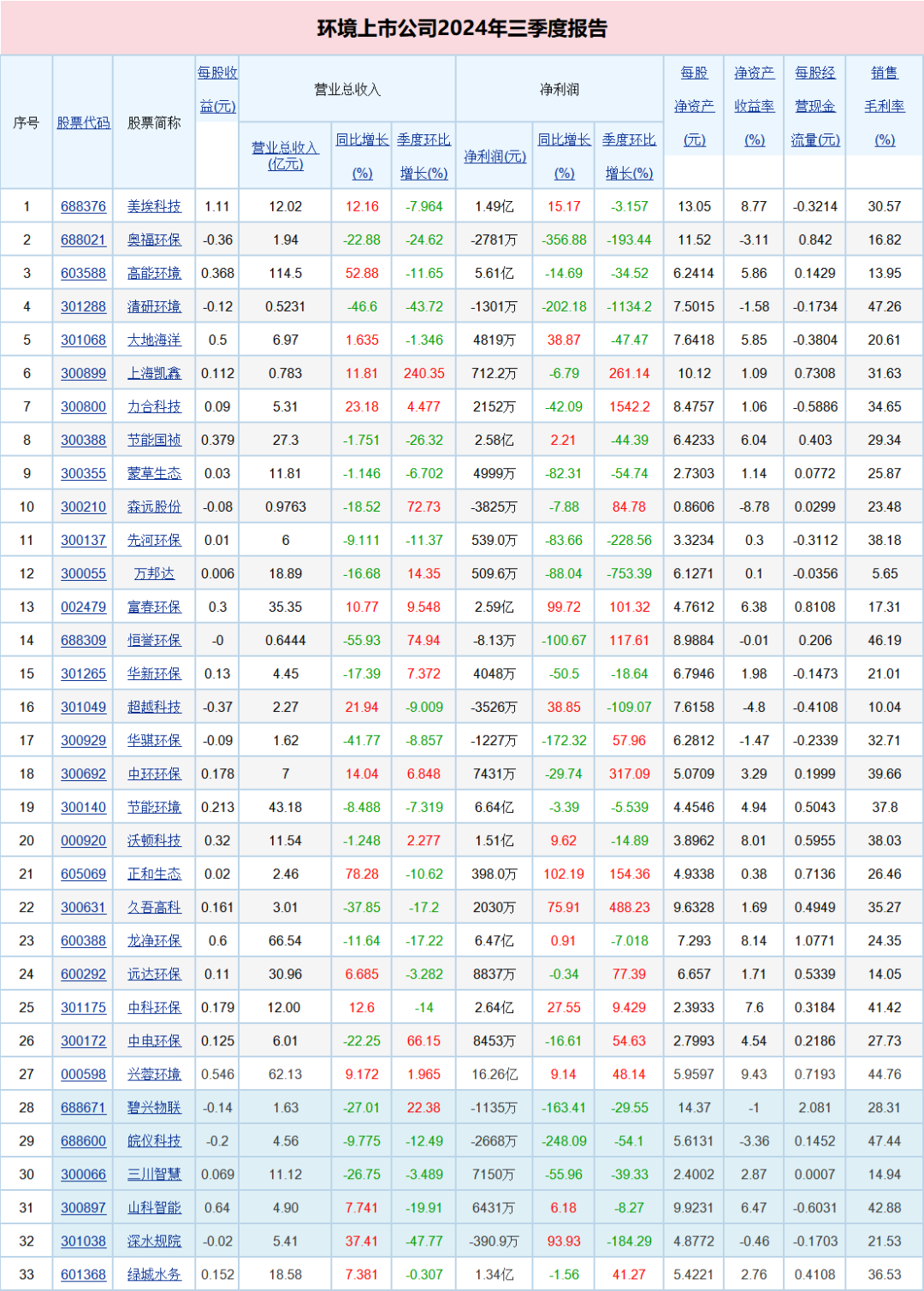
Task: Open 万邦达 stock link
Action: (x=154, y=573)
